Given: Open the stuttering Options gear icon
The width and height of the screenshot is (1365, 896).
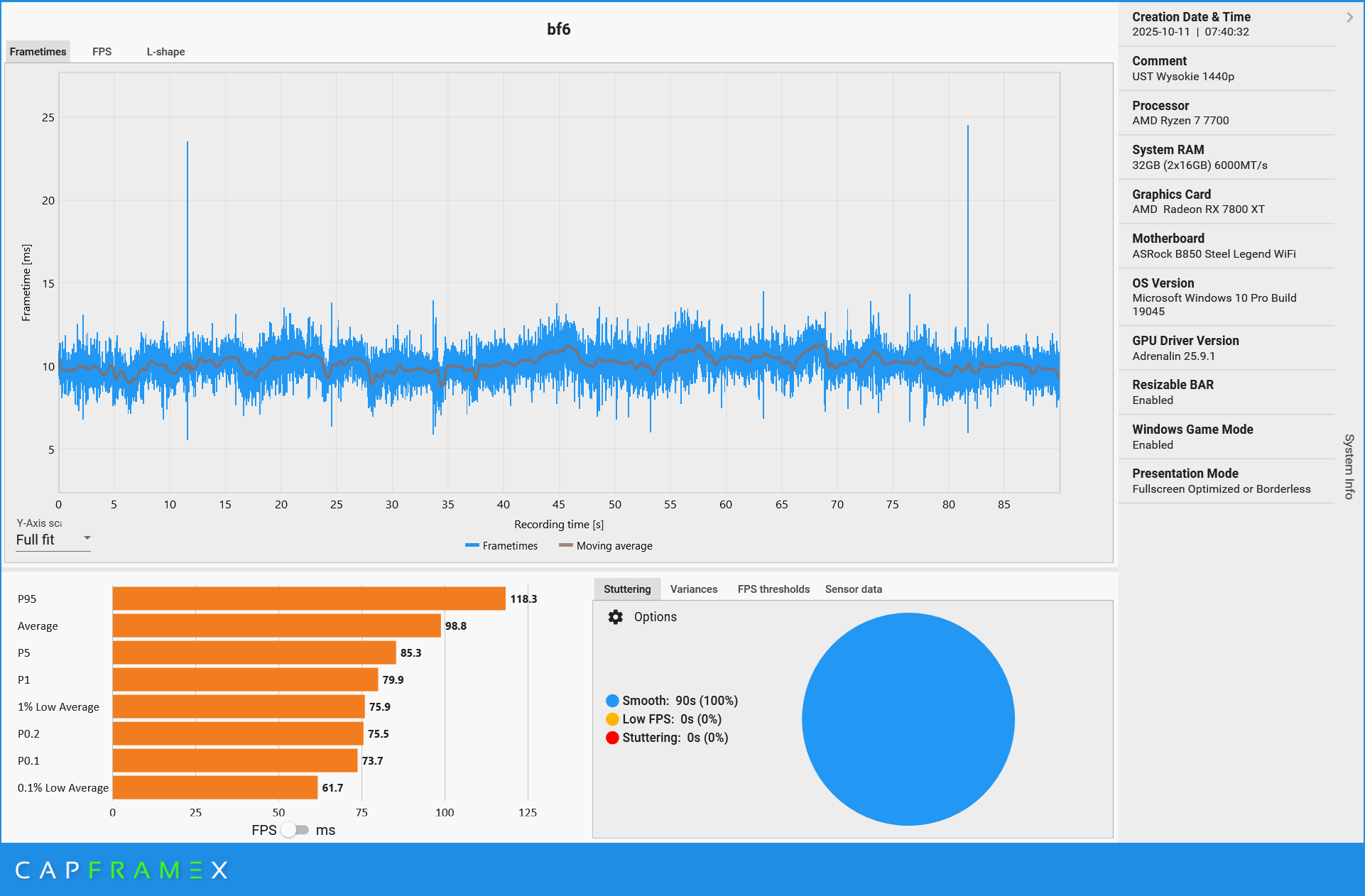Looking at the screenshot, I should [x=615, y=617].
